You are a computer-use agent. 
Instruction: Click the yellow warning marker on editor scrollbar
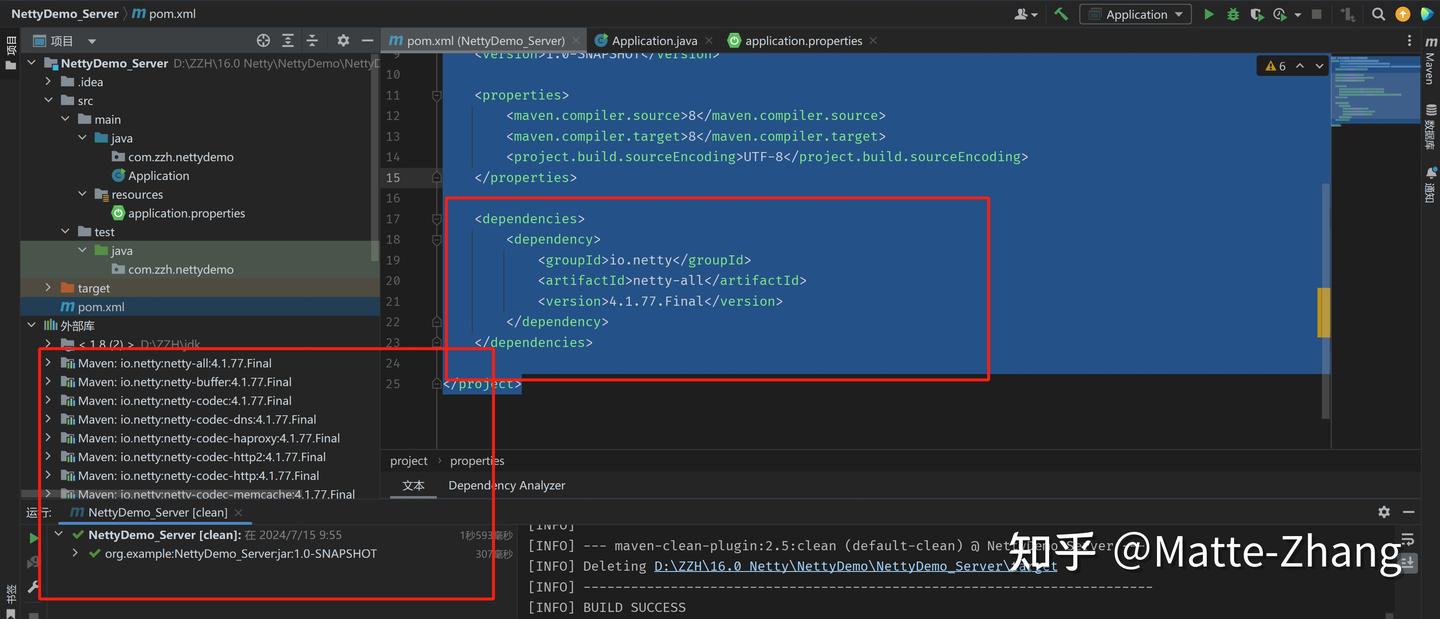click(1324, 312)
